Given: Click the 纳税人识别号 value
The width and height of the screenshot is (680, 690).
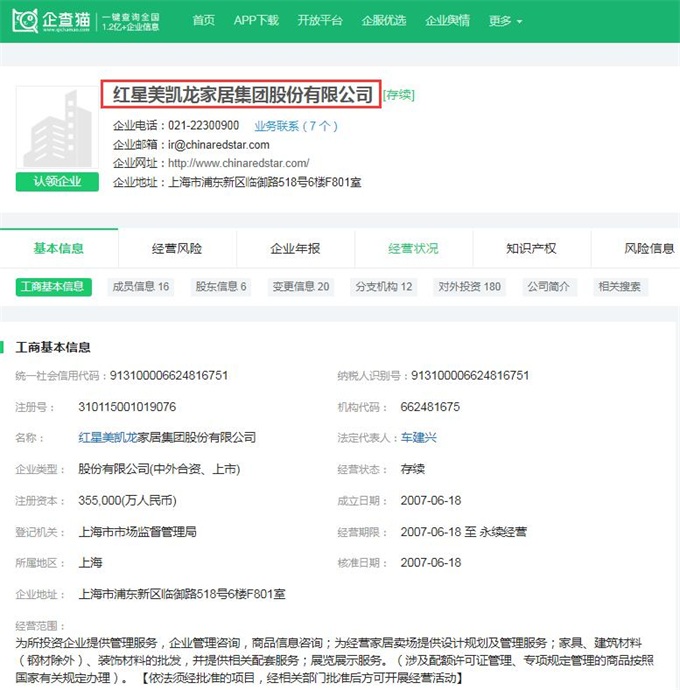Looking at the screenshot, I should coord(470,375).
